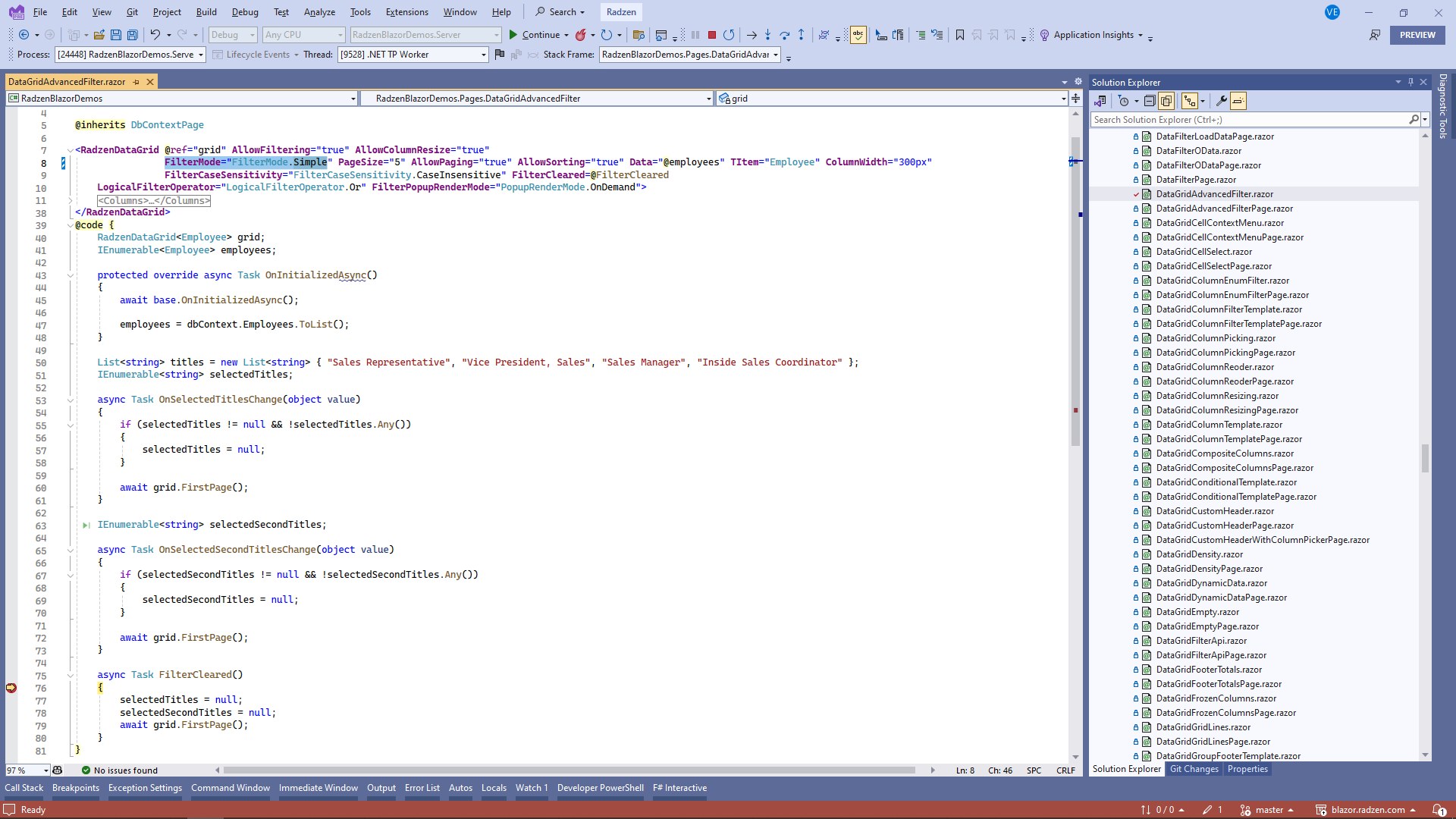Viewport: 1456px width, 819px height.
Task: Switch to the Git Changes tab
Action: point(1194,769)
